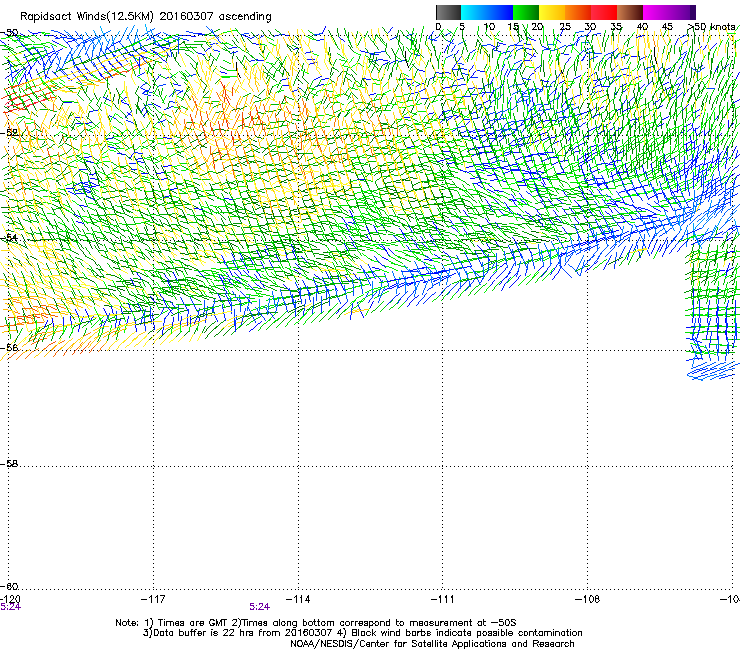
Task: Click the blue 10-15 knots legend swatch
Action: coord(500,12)
